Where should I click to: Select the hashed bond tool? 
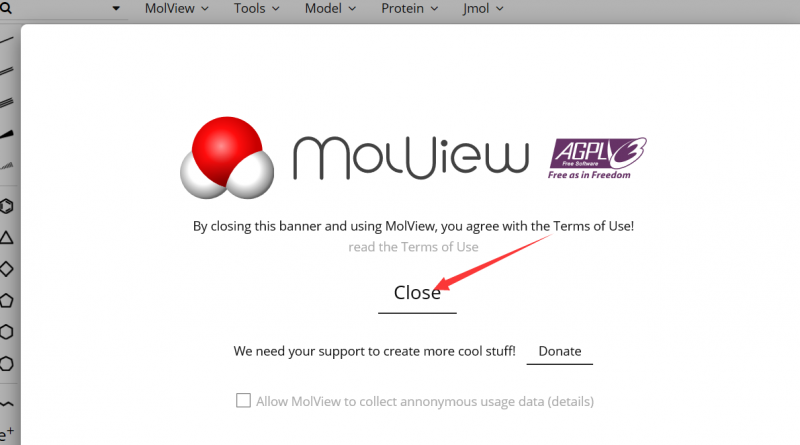coord(6,165)
